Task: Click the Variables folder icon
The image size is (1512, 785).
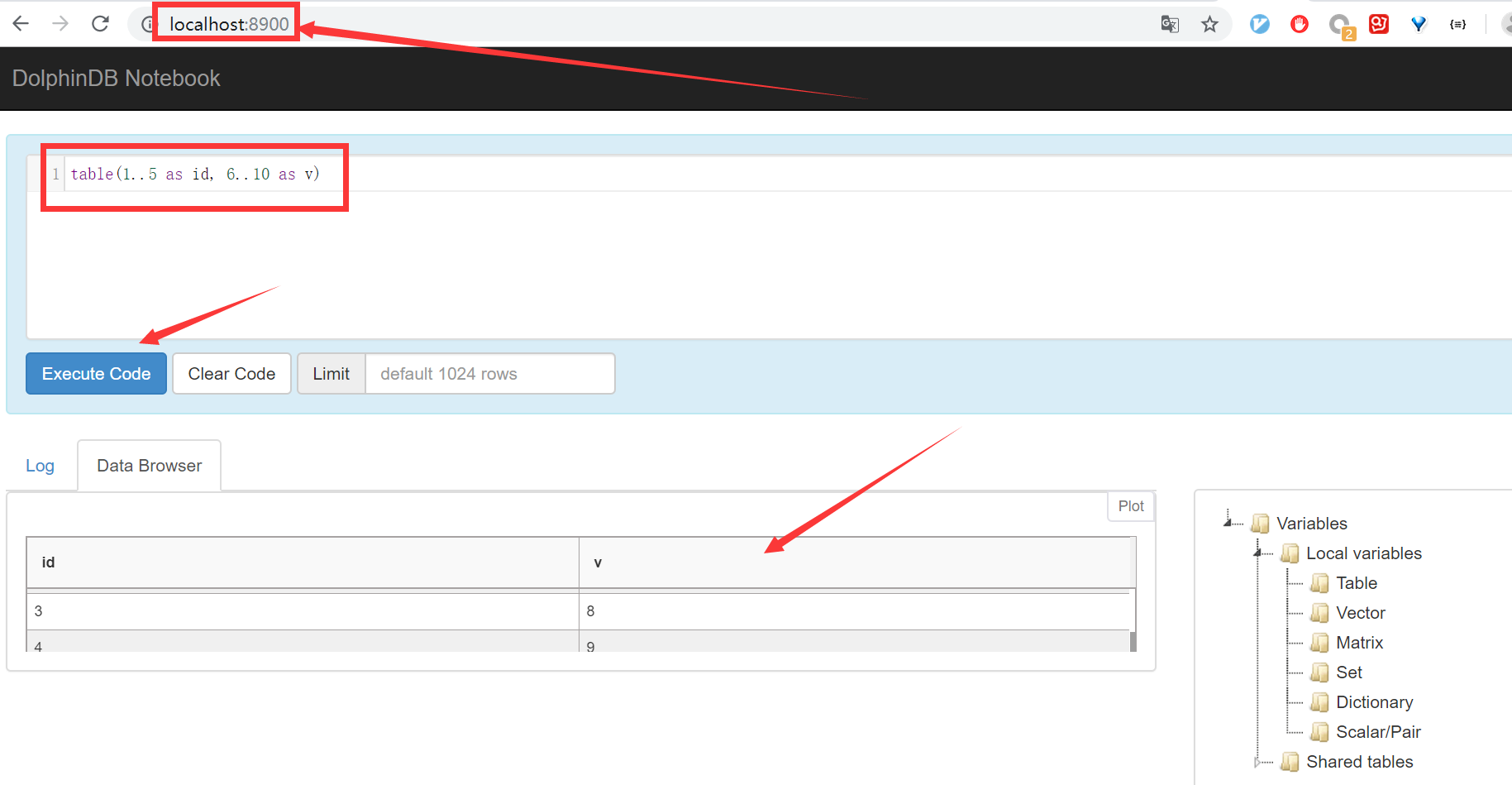Action: (x=1260, y=524)
